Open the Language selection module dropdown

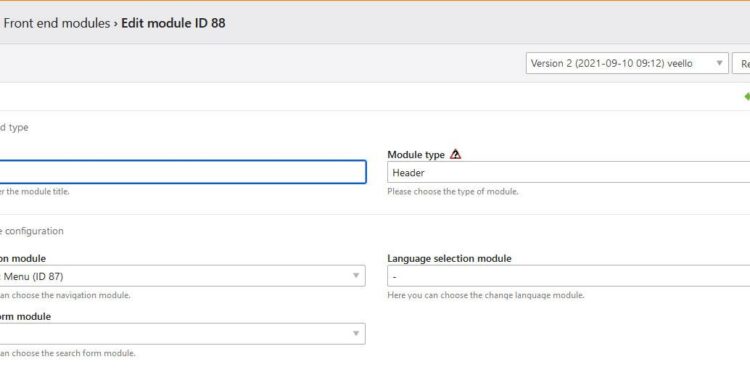[x=568, y=276]
